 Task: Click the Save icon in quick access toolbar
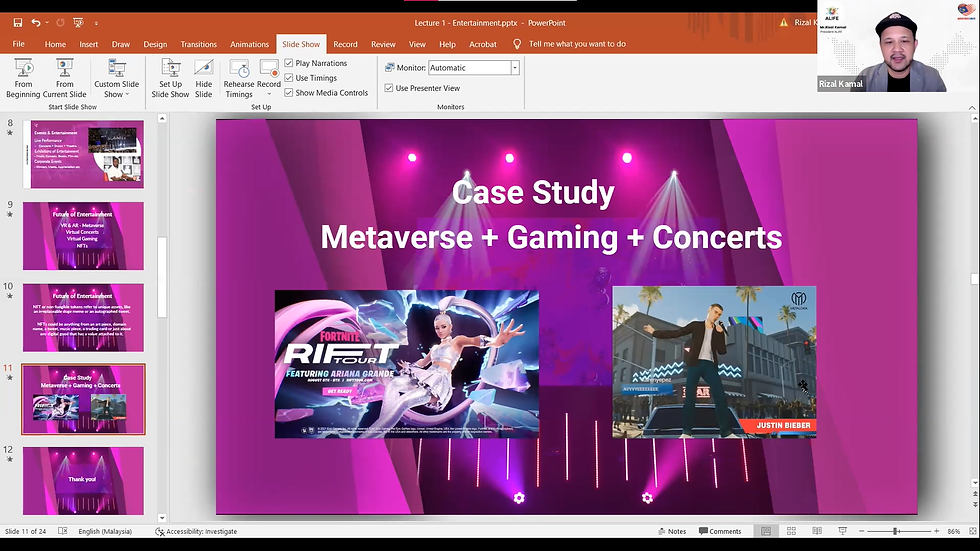[18, 22]
